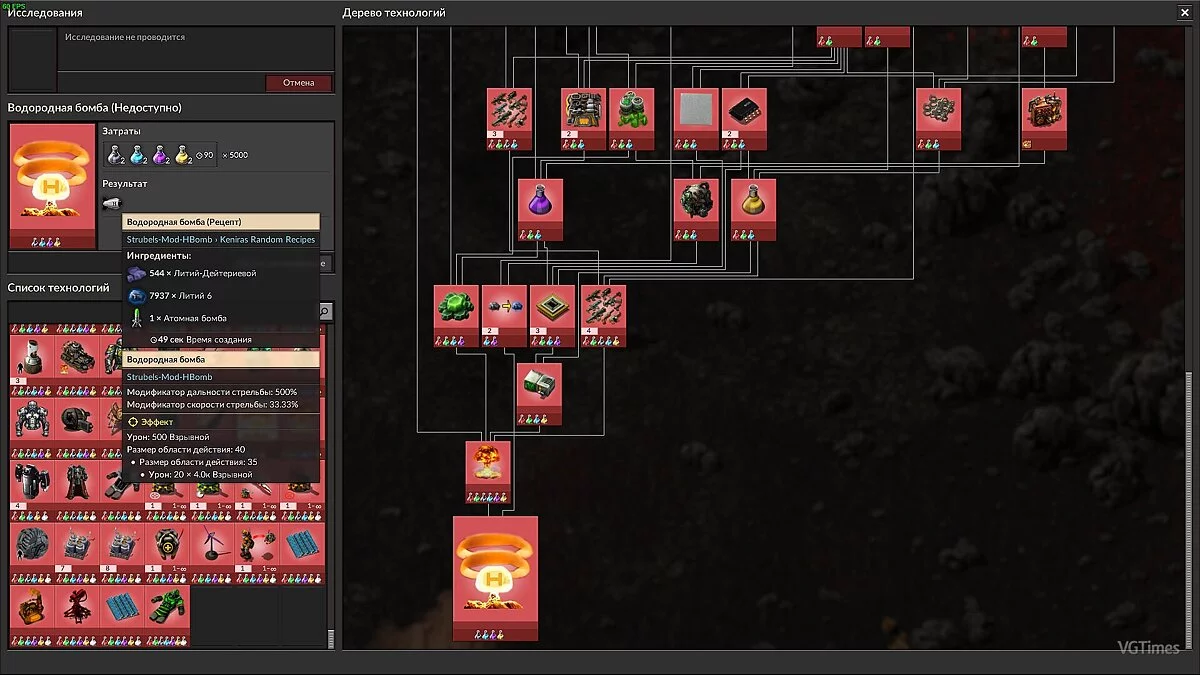Screen dimensions: 1200x675
Task: Click the Отмена button
Action: pos(298,83)
